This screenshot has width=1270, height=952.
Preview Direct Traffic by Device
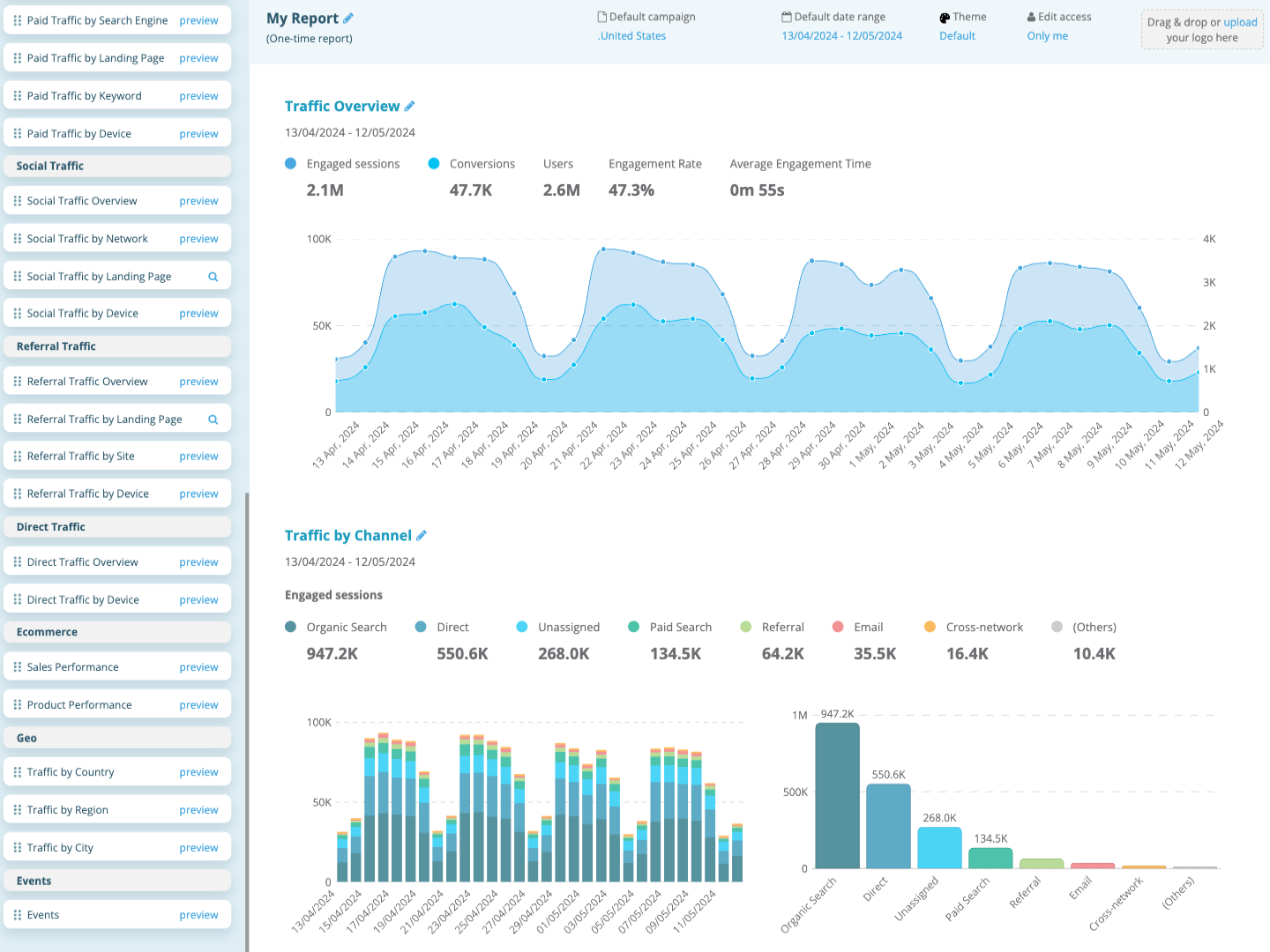click(x=198, y=600)
